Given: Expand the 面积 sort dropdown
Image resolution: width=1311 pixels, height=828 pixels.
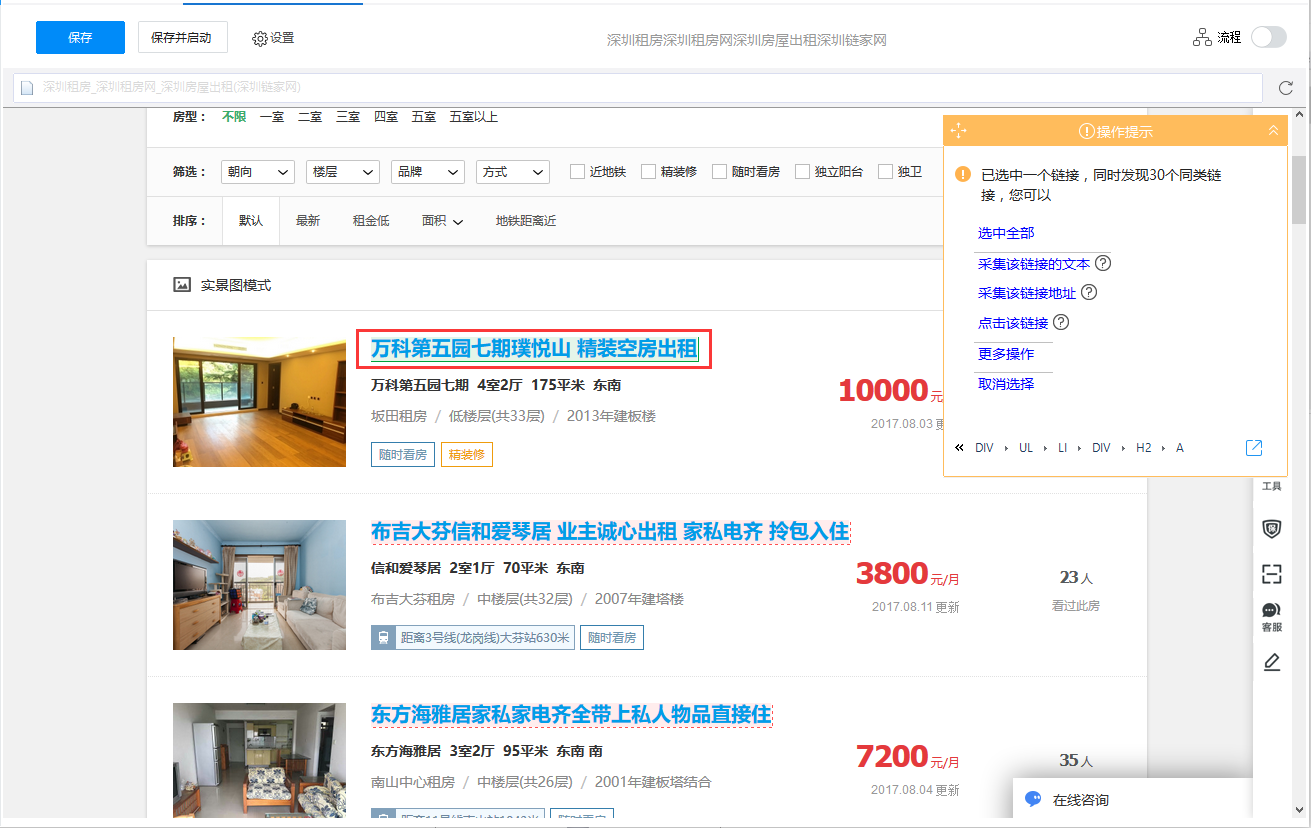Looking at the screenshot, I should (442, 221).
